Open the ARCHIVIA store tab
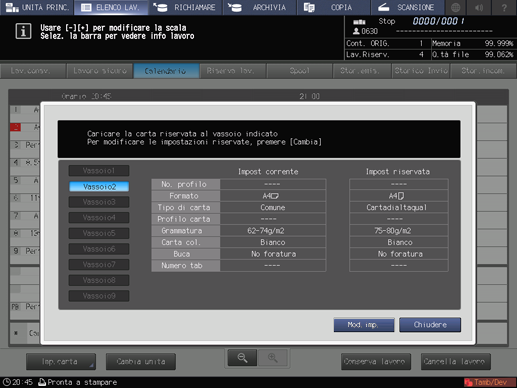This screenshot has height=388, width=517. click(260, 7)
